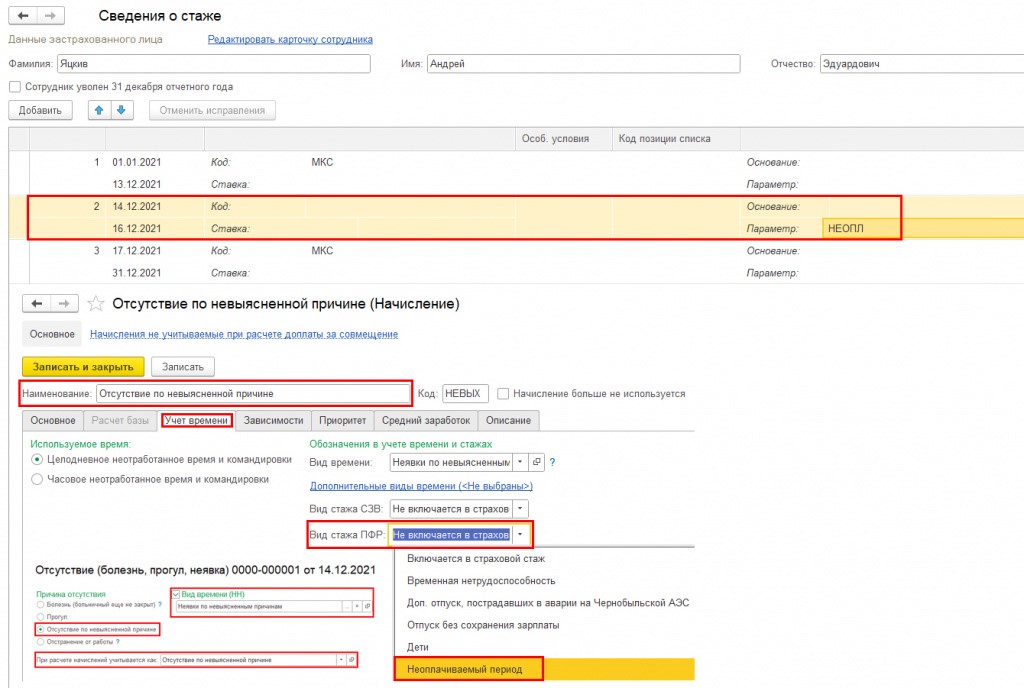Click the Записать button
1024x688 pixels.
(x=183, y=367)
